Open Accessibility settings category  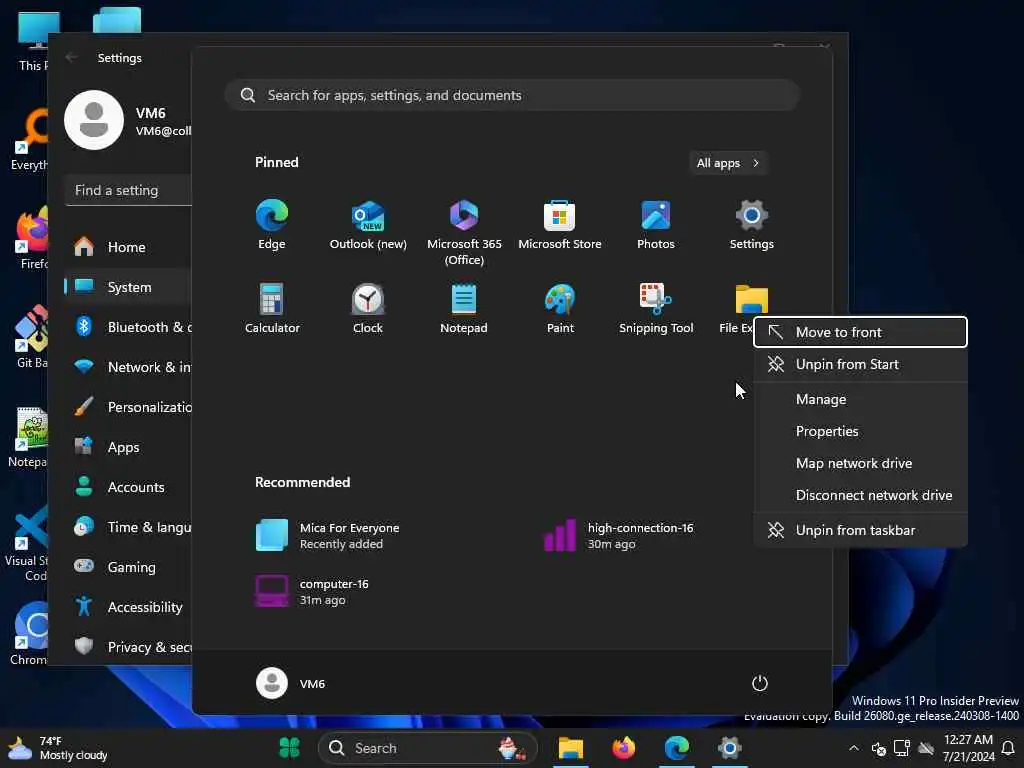coord(128,607)
